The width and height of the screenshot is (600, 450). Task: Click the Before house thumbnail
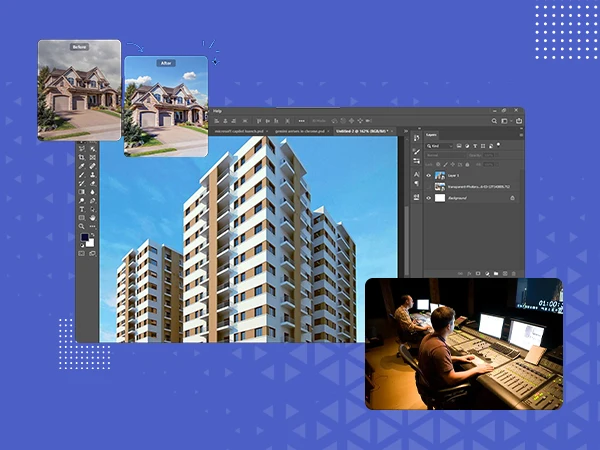tap(79, 90)
